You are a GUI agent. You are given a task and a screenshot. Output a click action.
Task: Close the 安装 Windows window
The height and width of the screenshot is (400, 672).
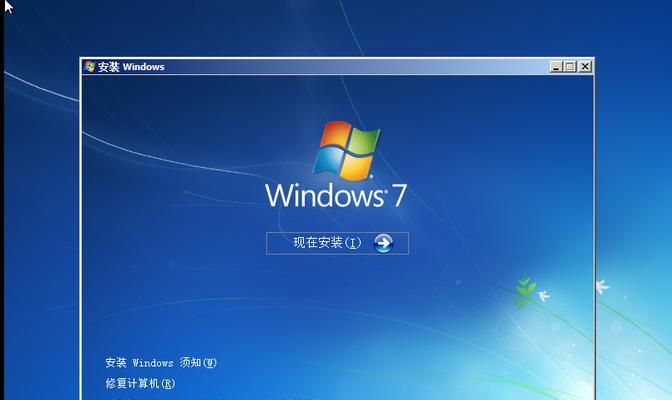[585, 66]
